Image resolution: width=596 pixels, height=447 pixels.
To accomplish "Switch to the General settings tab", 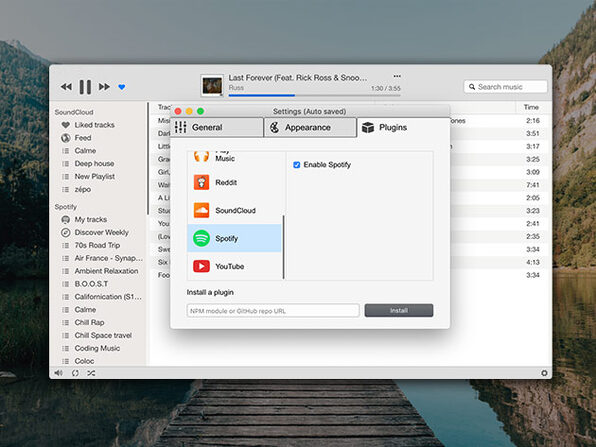I will 217,127.
